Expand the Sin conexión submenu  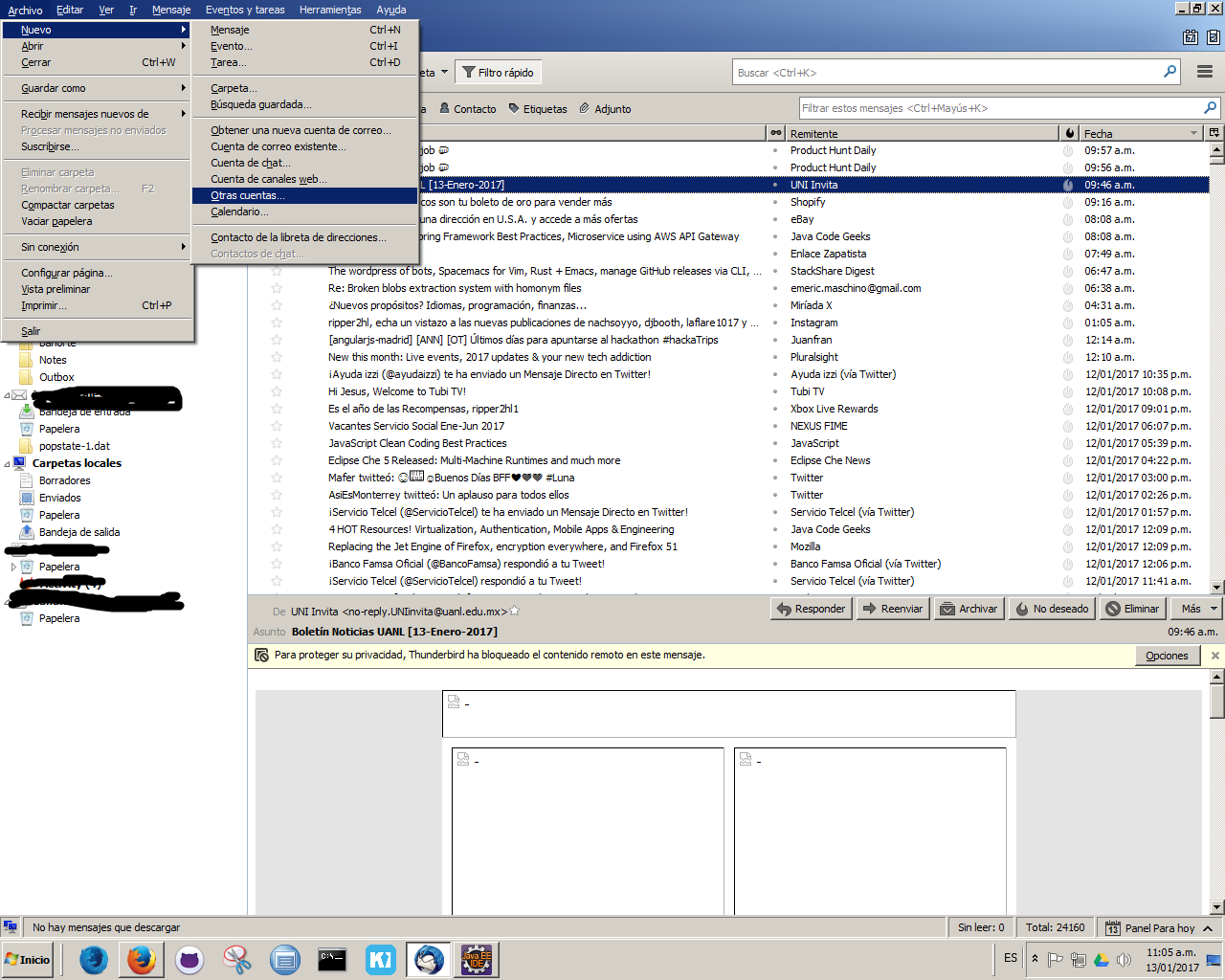(98, 247)
